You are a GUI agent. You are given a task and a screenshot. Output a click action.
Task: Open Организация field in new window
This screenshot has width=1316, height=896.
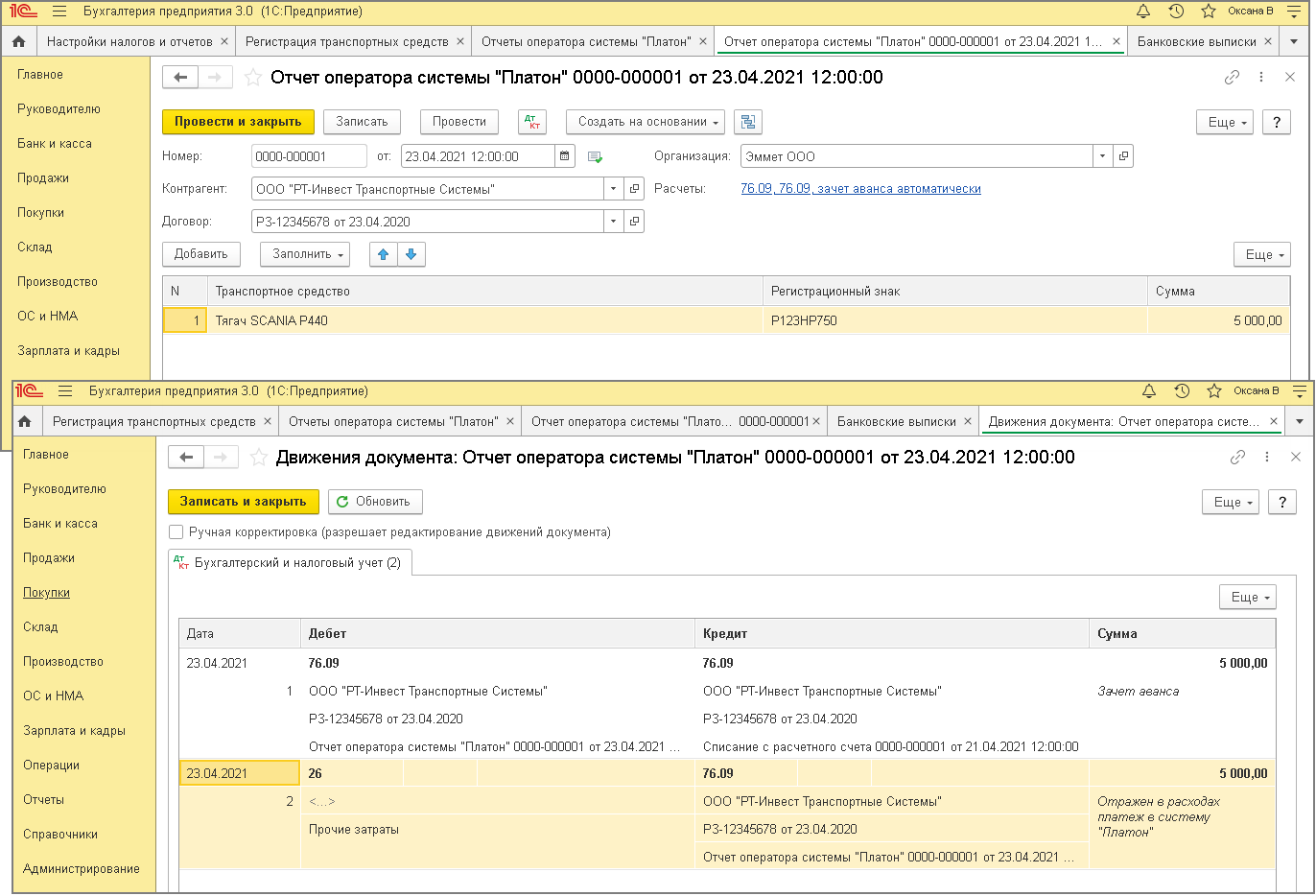click(1123, 156)
